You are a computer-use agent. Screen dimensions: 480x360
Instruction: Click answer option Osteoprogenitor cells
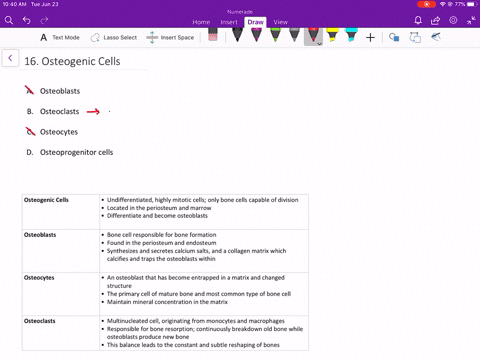[x=77, y=152]
